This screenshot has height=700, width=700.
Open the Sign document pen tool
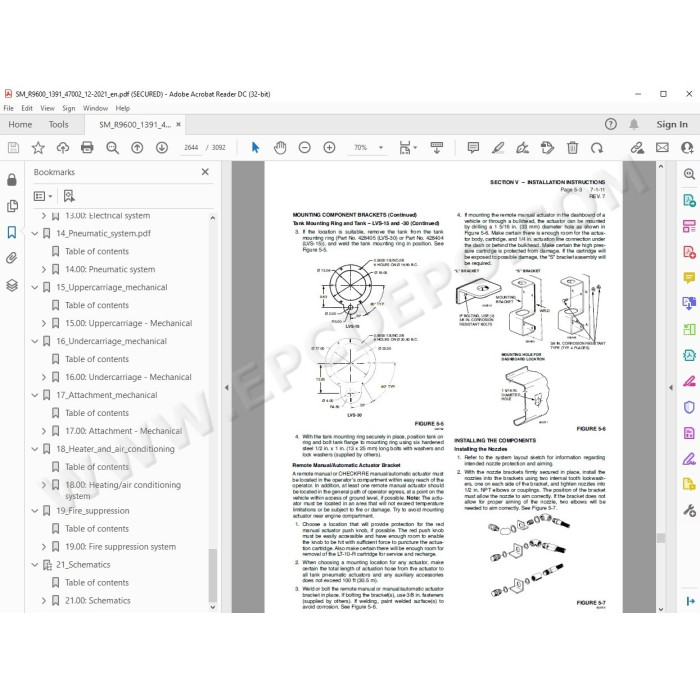pos(522,147)
